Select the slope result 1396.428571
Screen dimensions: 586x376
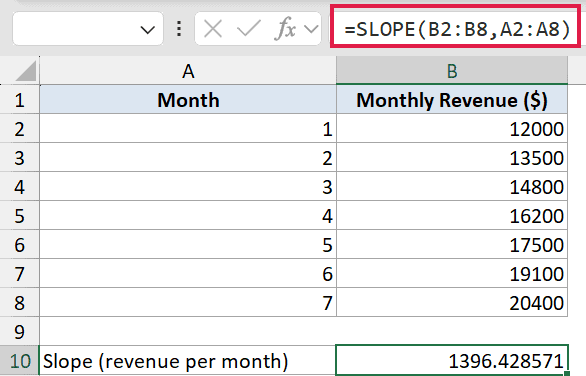452,361
